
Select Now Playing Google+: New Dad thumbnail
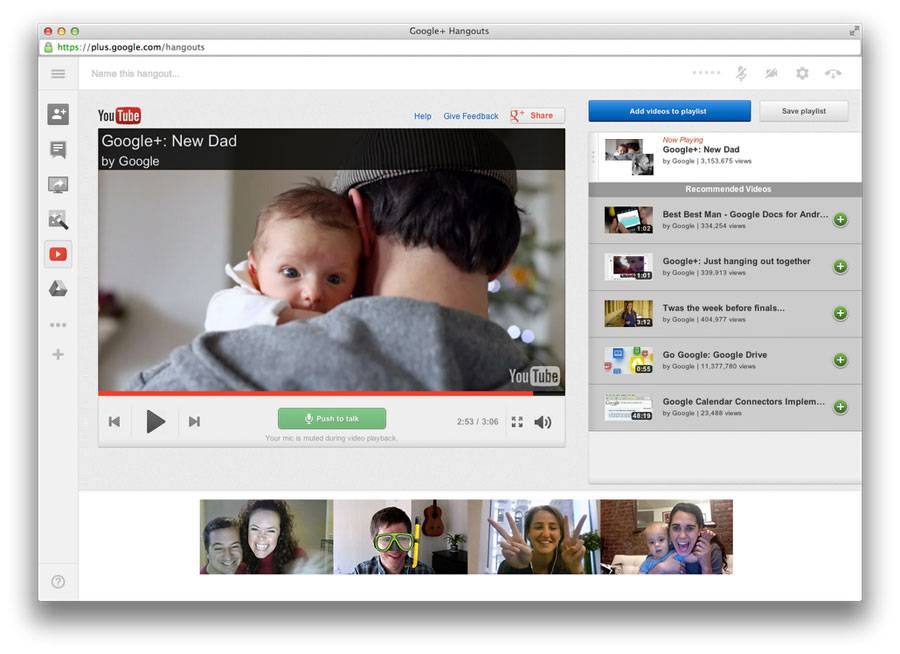click(629, 157)
